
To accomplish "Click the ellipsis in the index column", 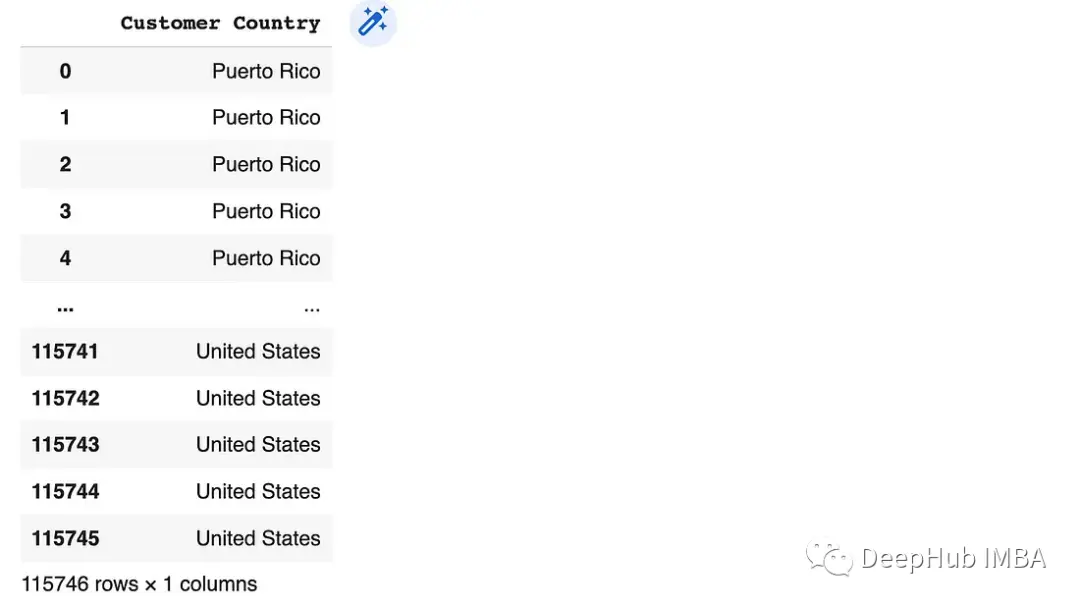I will pos(65,307).
